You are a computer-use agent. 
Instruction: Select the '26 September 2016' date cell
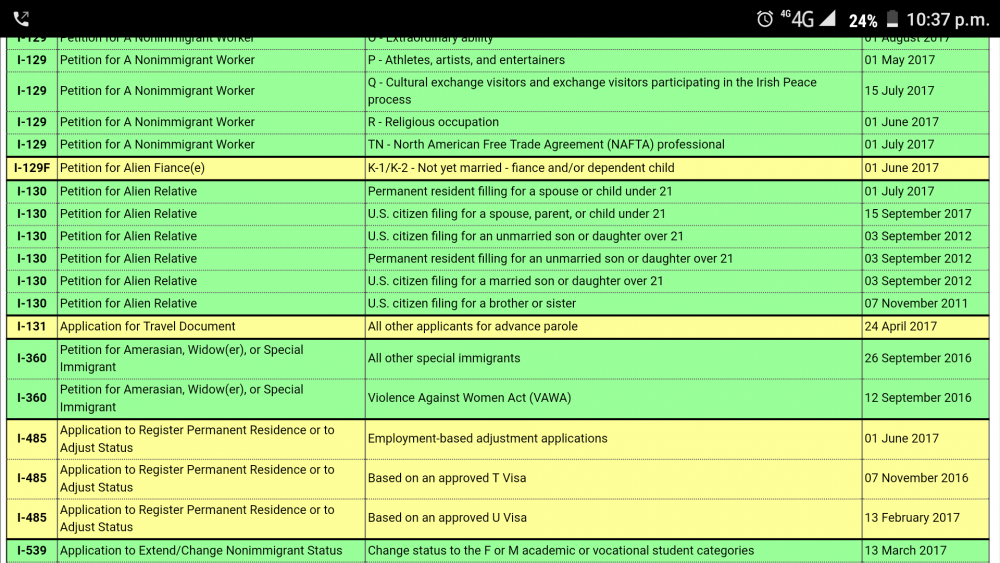coord(925,358)
